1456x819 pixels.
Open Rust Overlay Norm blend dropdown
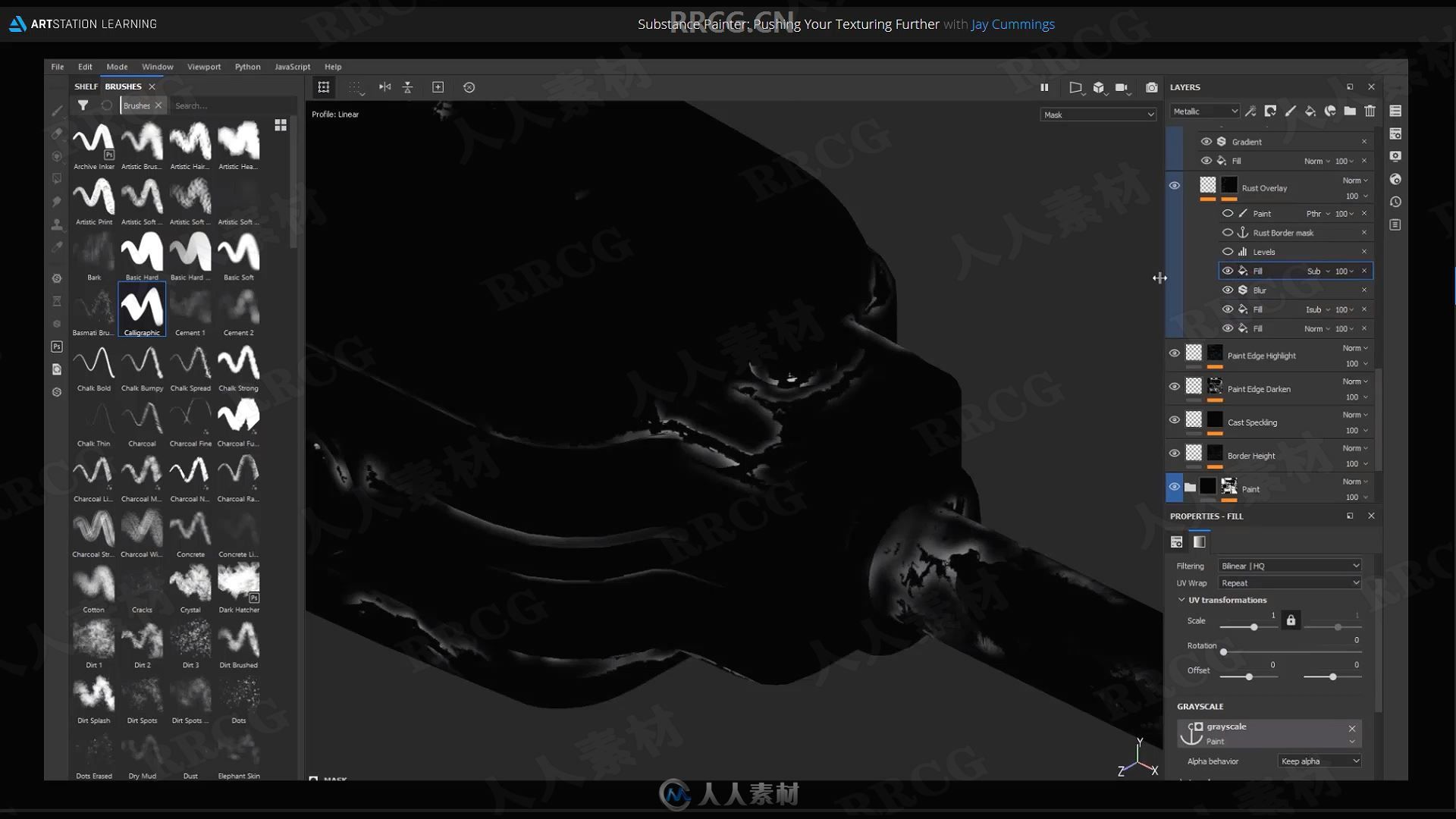coord(1355,180)
